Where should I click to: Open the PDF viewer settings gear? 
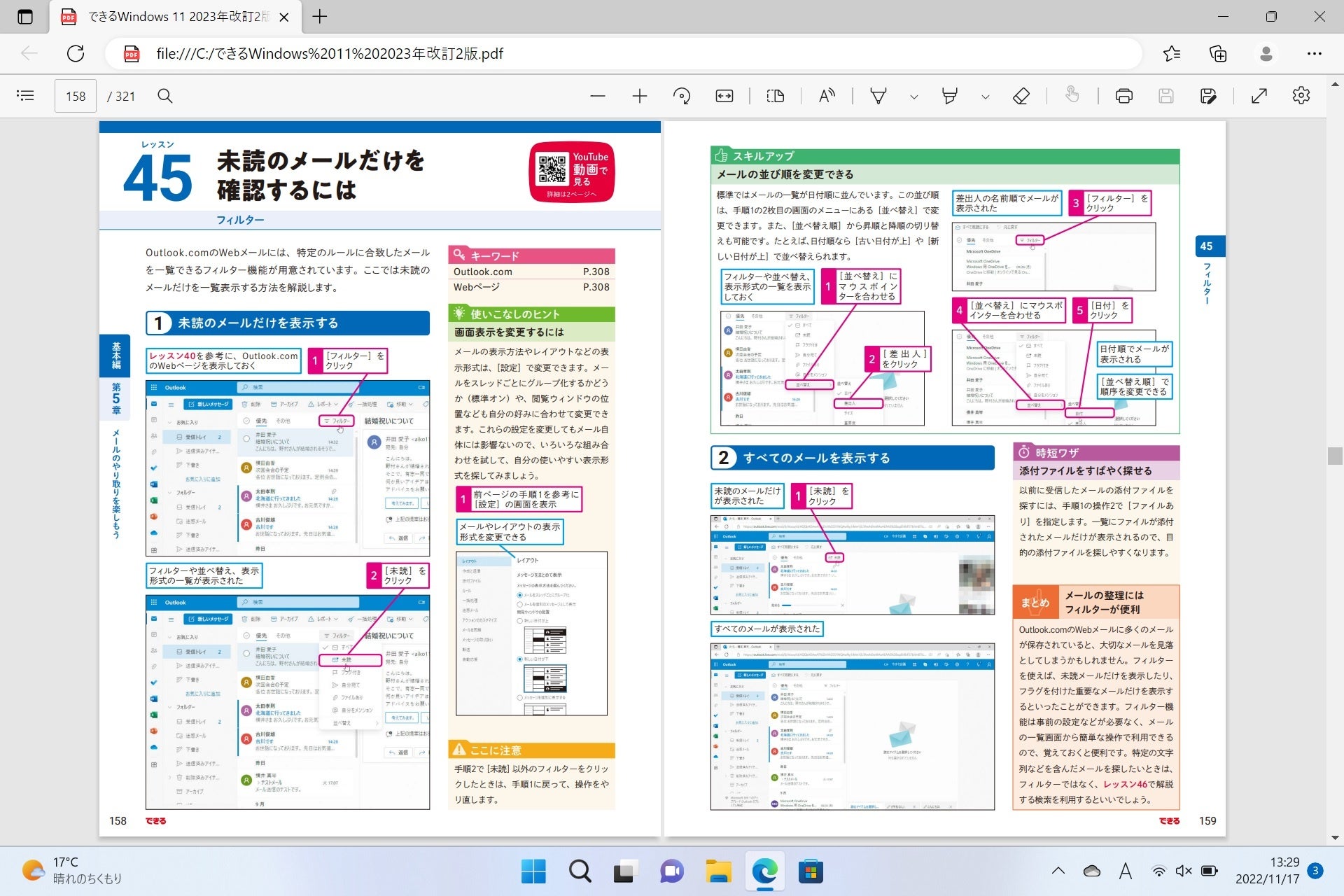1301,96
